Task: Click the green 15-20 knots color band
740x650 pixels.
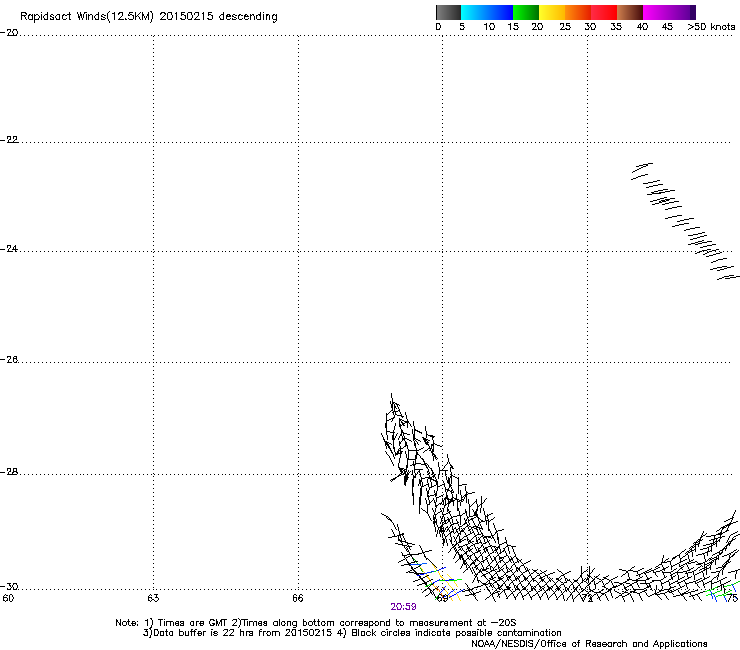Action: (x=526, y=12)
